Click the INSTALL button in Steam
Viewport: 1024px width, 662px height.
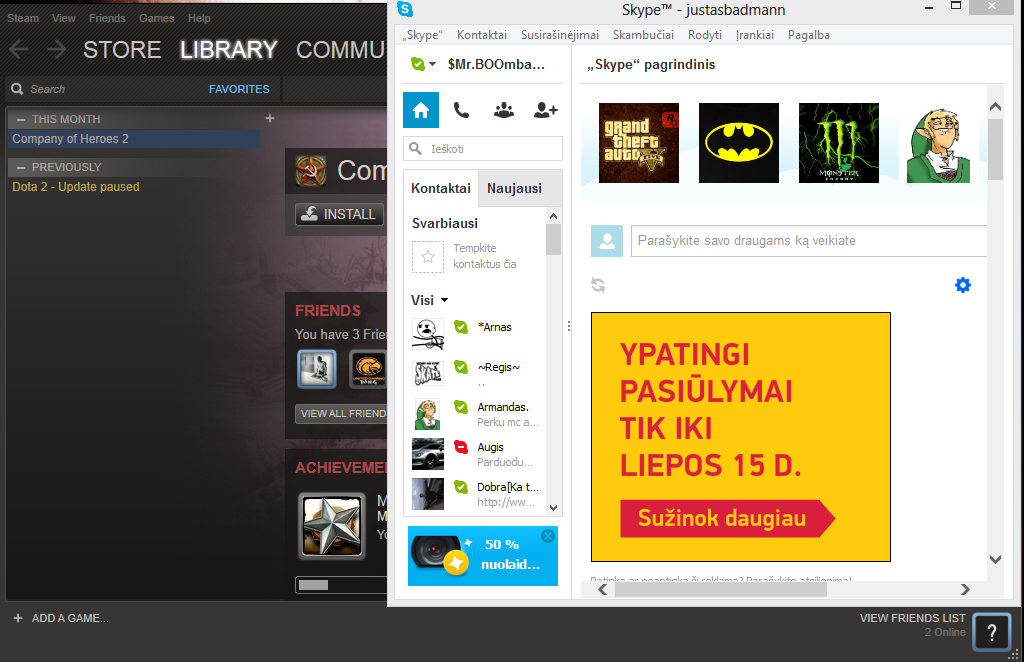340,214
